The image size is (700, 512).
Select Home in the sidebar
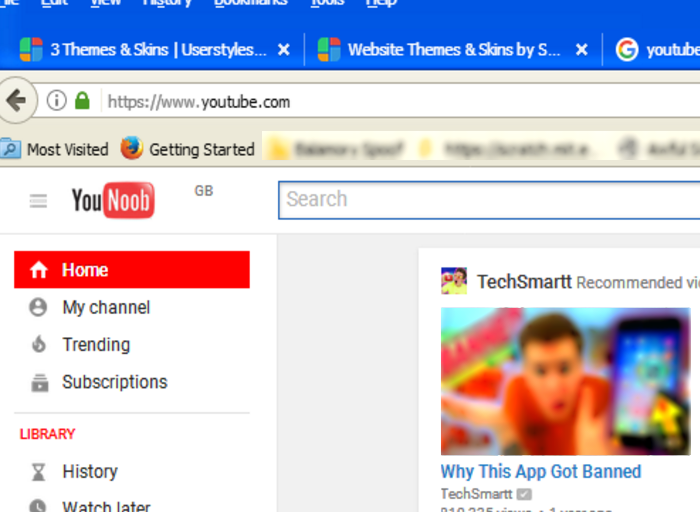tap(131, 270)
